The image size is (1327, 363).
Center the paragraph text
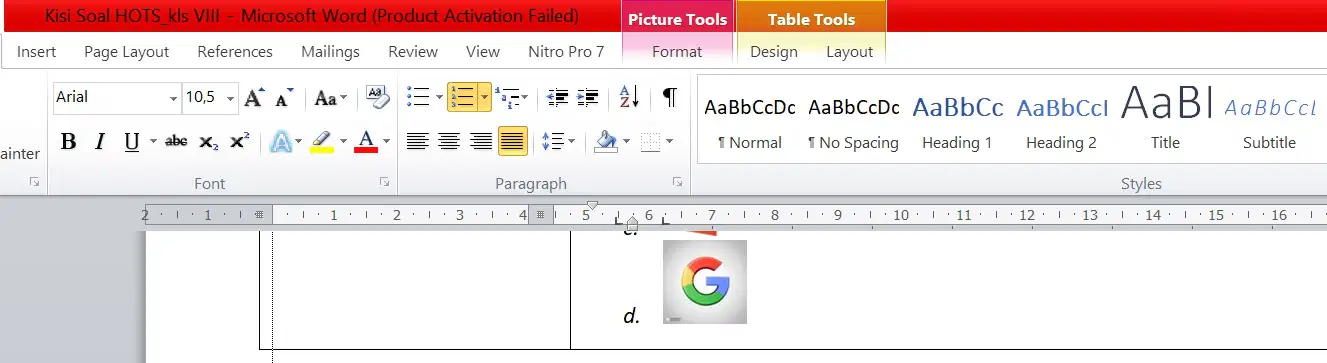point(449,142)
